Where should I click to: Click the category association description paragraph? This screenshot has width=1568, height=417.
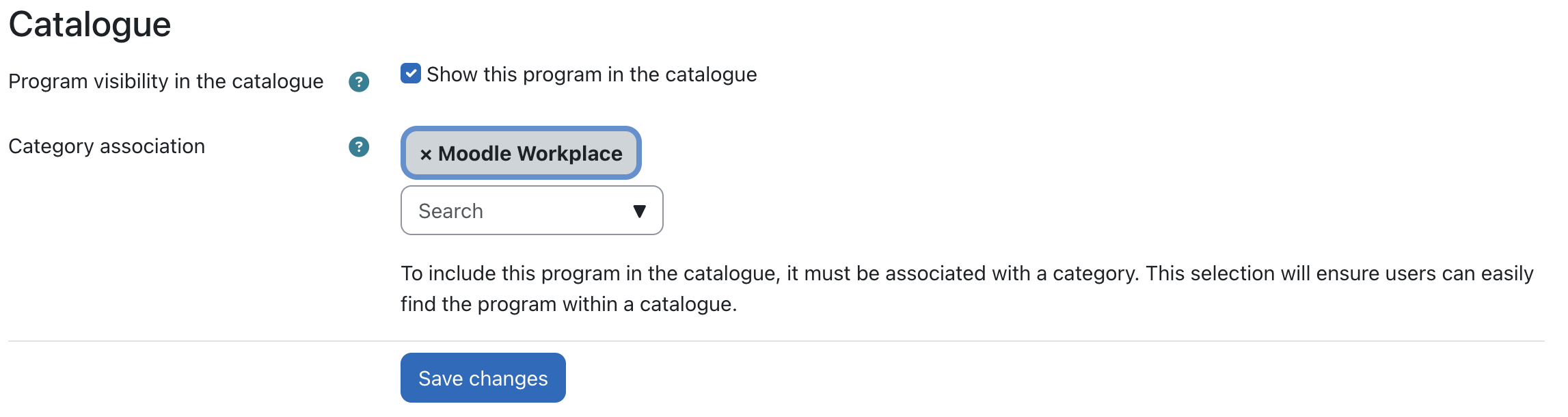pos(967,288)
